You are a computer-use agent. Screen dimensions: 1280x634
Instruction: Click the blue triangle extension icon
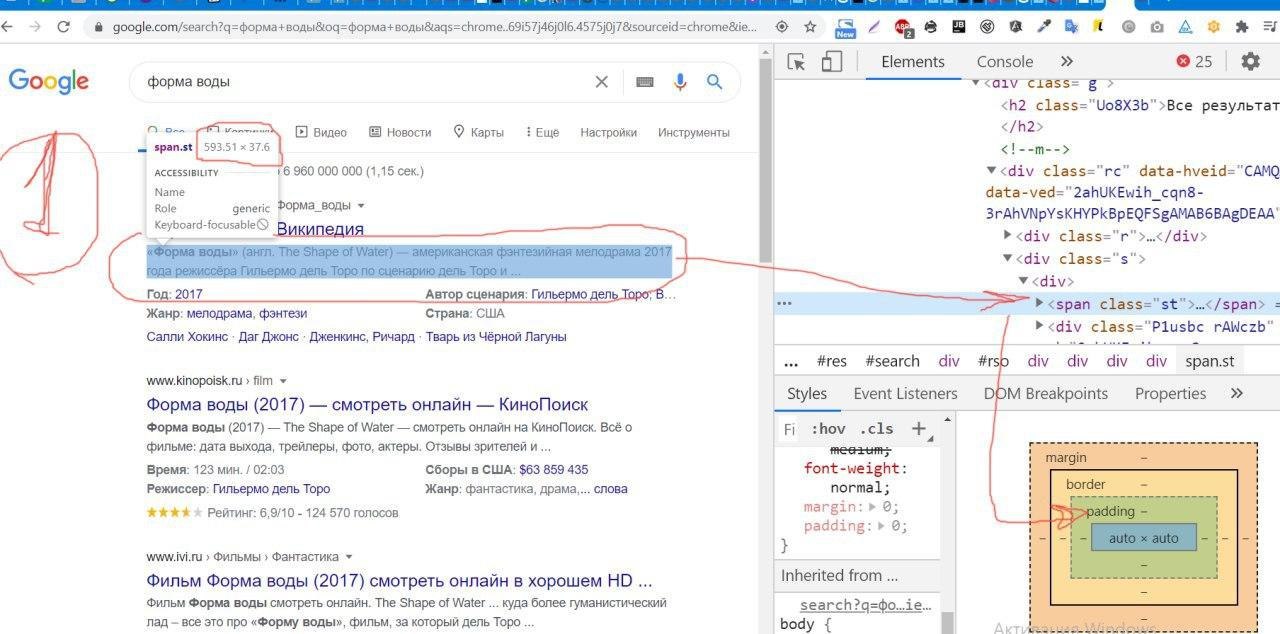(1185, 27)
